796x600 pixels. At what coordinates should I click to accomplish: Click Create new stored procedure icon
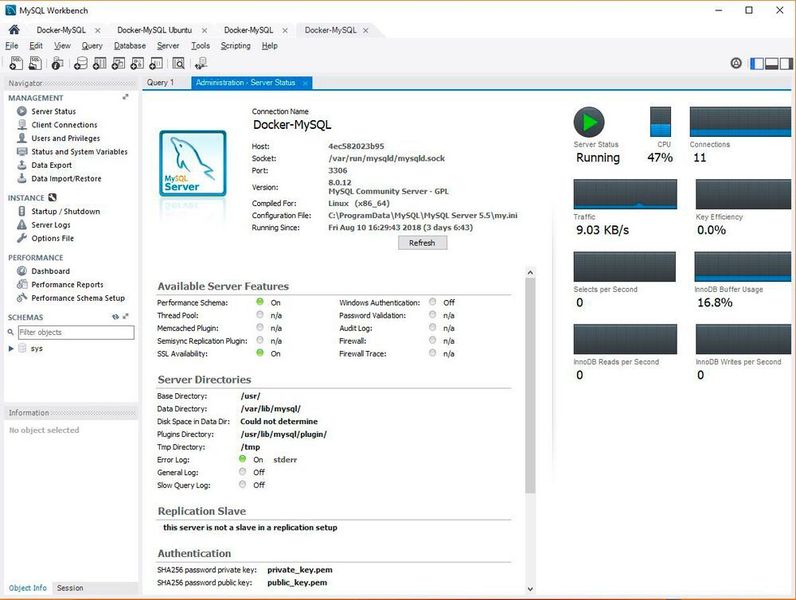pyautogui.click(x=137, y=63)
